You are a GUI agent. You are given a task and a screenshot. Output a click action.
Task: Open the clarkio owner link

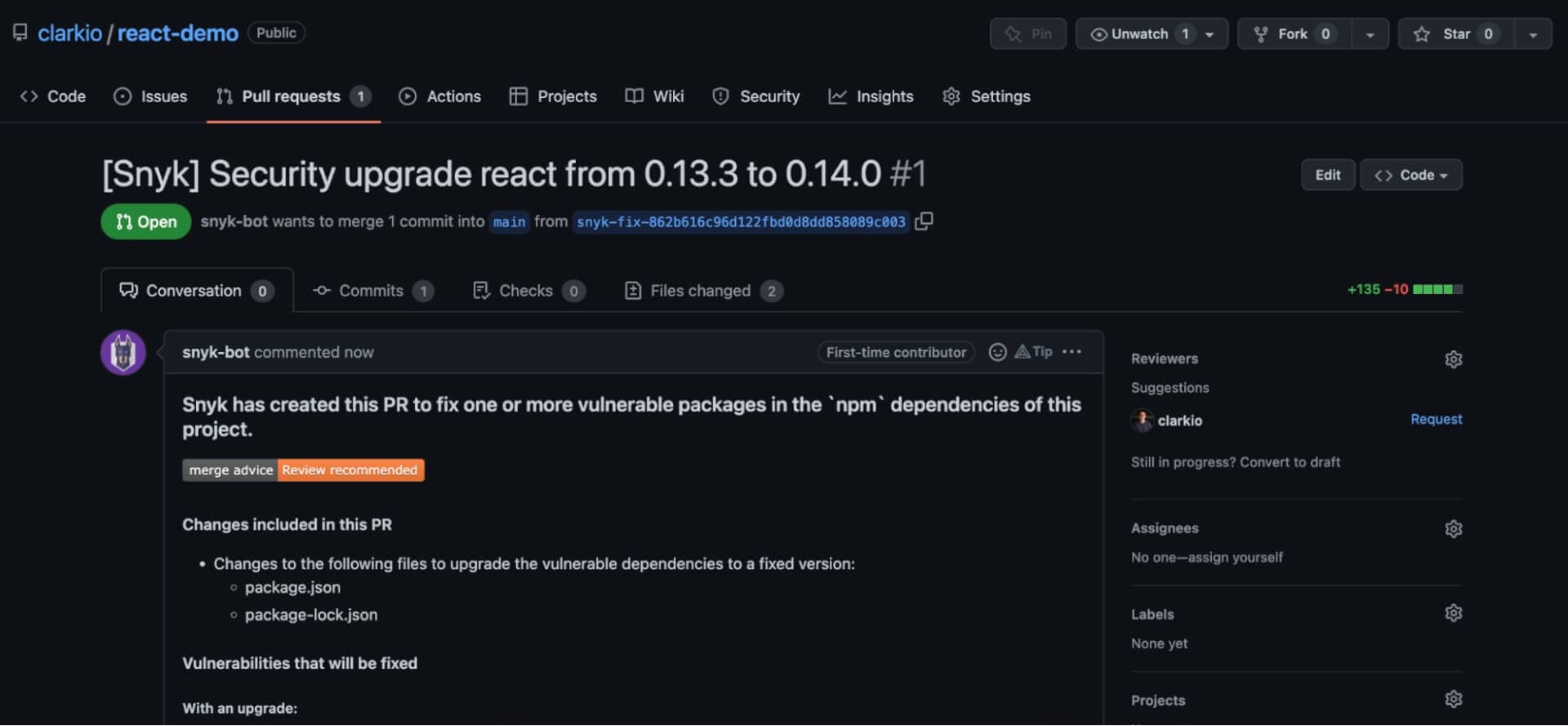(69, 33)
